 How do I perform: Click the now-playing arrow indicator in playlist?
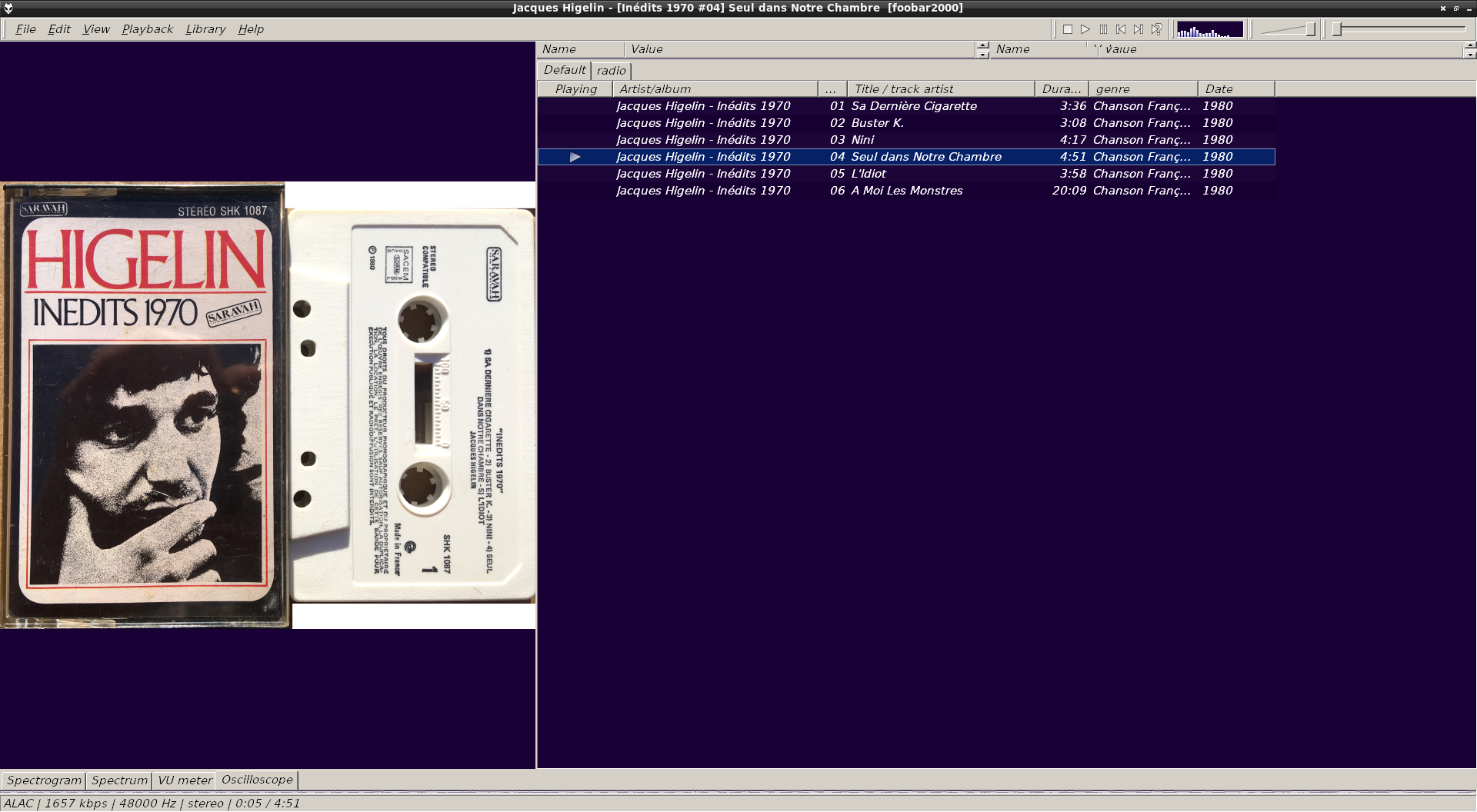click(x=575, y=157)
